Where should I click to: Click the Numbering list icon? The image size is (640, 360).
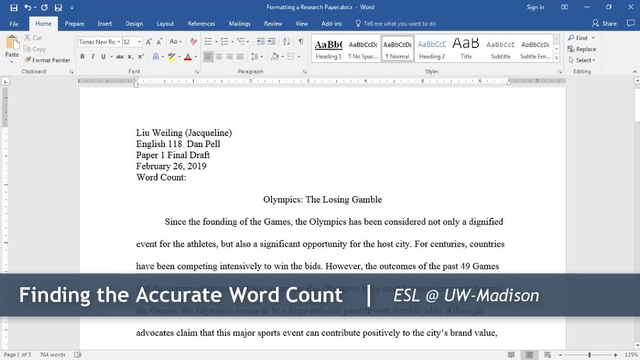(224, 42)
